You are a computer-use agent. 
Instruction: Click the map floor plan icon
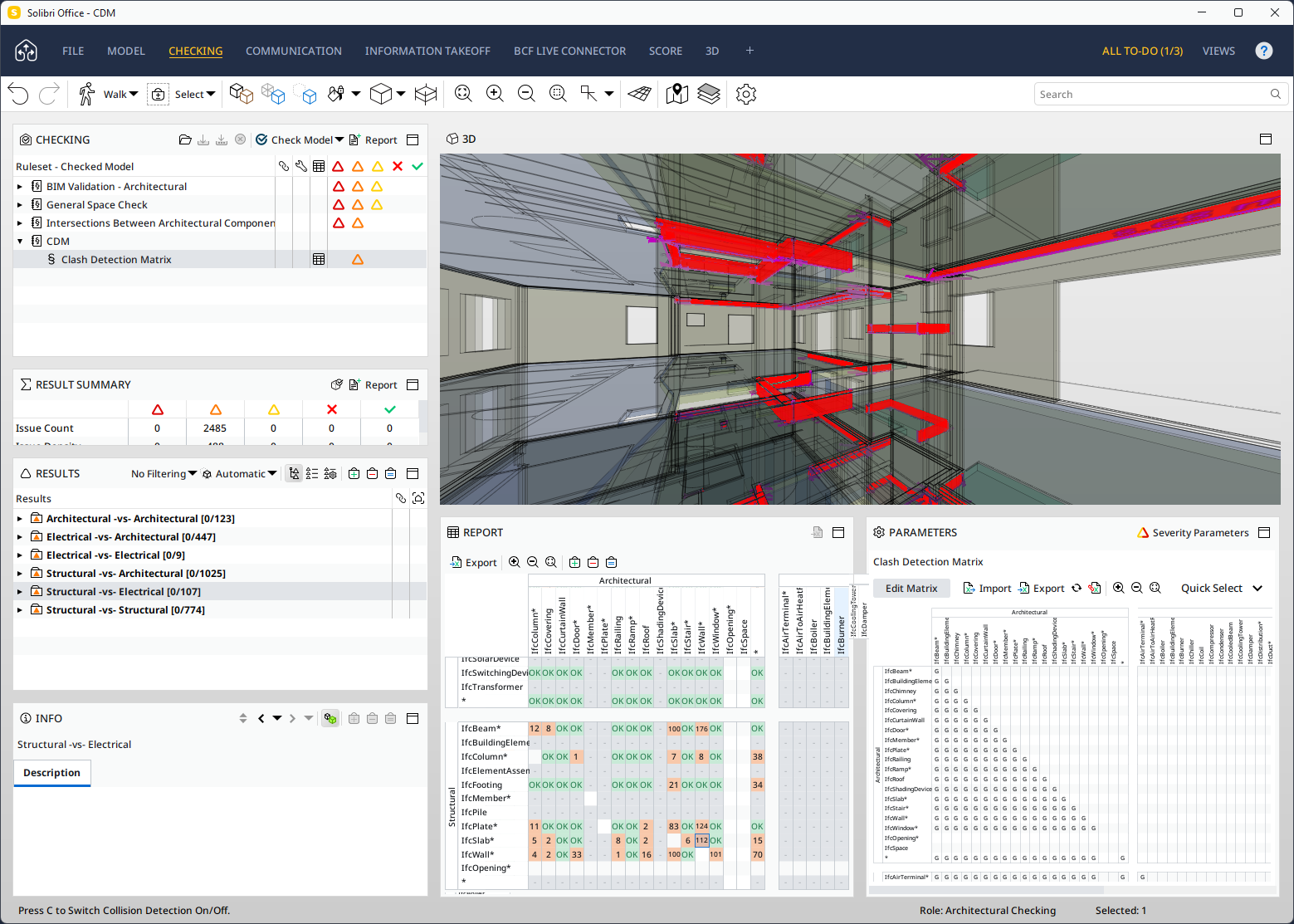click(x=677, y=95)
